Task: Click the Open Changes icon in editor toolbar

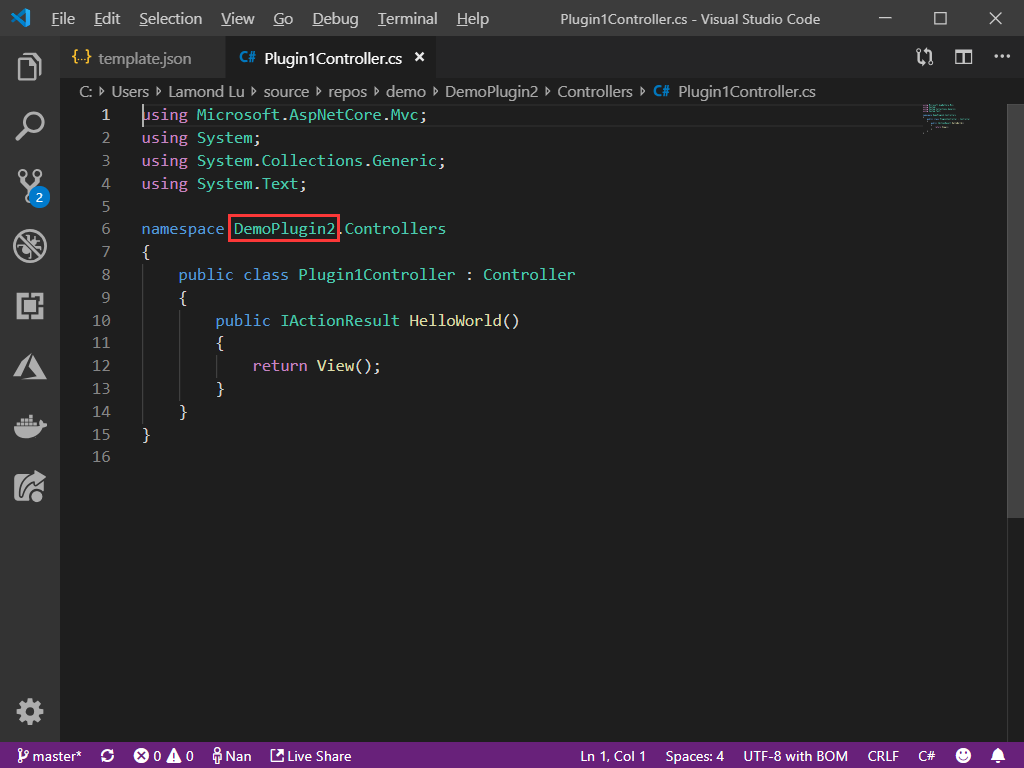Action: coord(925,58)
